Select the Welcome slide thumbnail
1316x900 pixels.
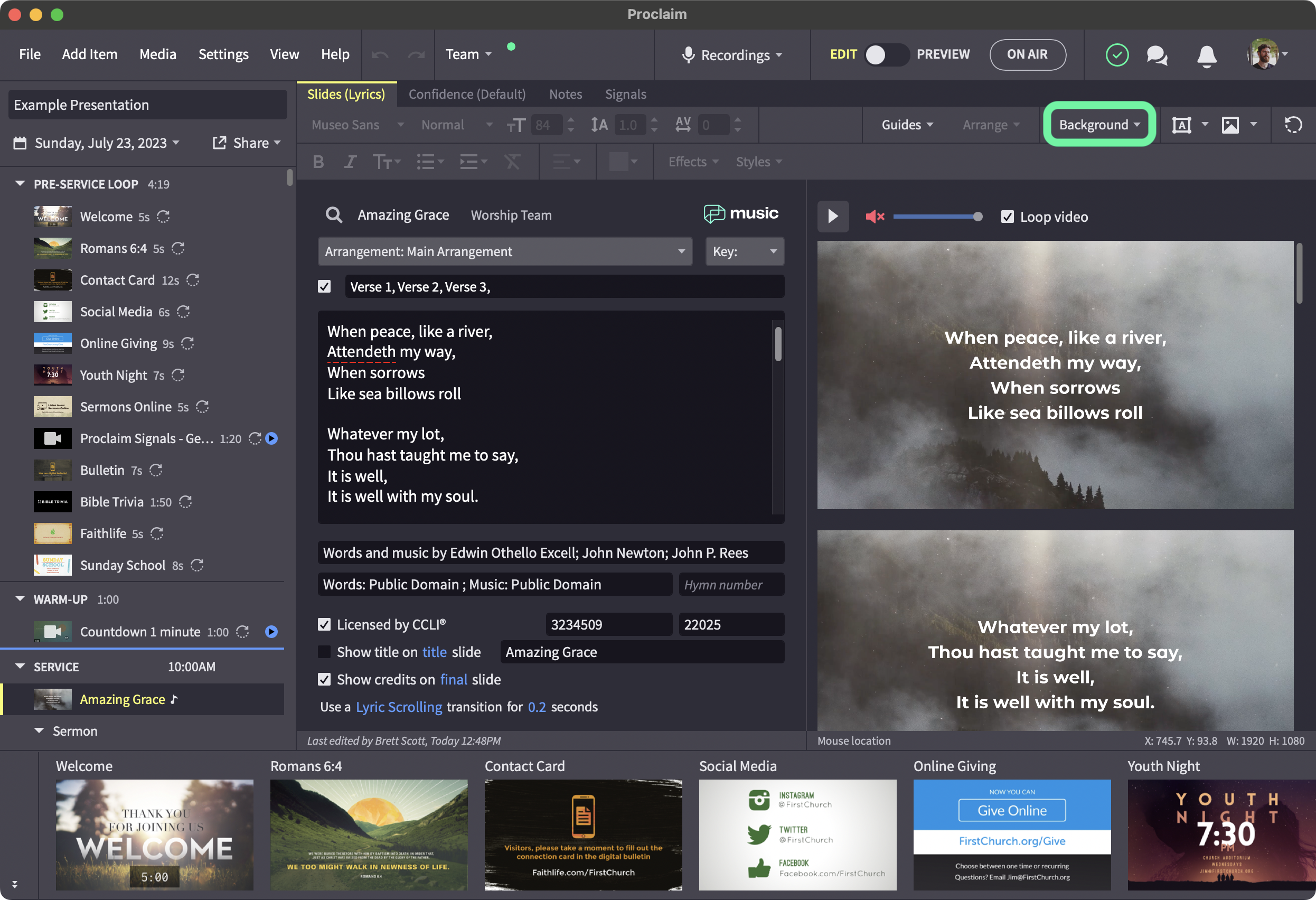click(x=155, y=835)
